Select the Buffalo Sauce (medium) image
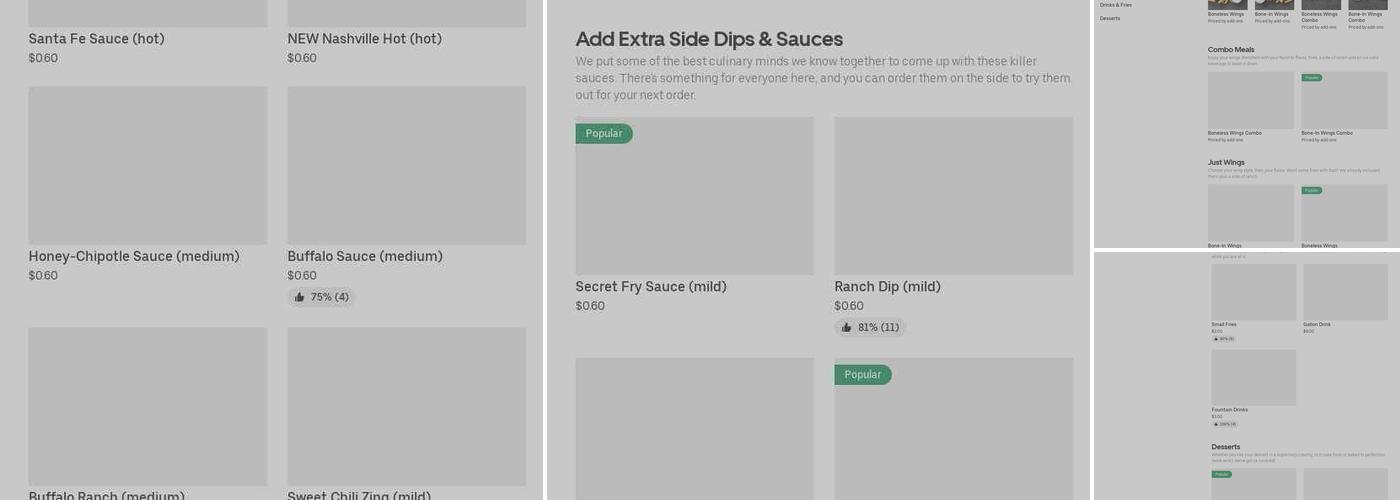 point(407,165)
